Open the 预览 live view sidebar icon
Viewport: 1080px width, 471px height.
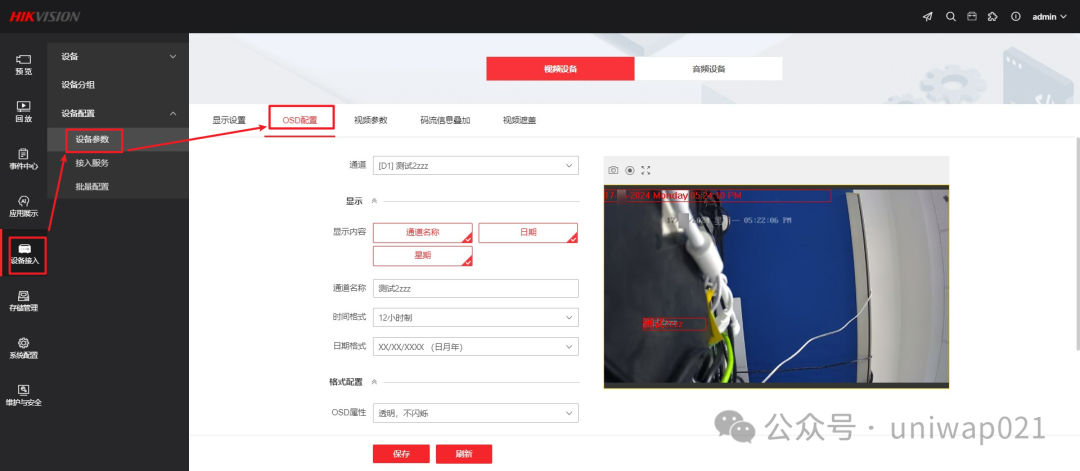click(23, 65)
